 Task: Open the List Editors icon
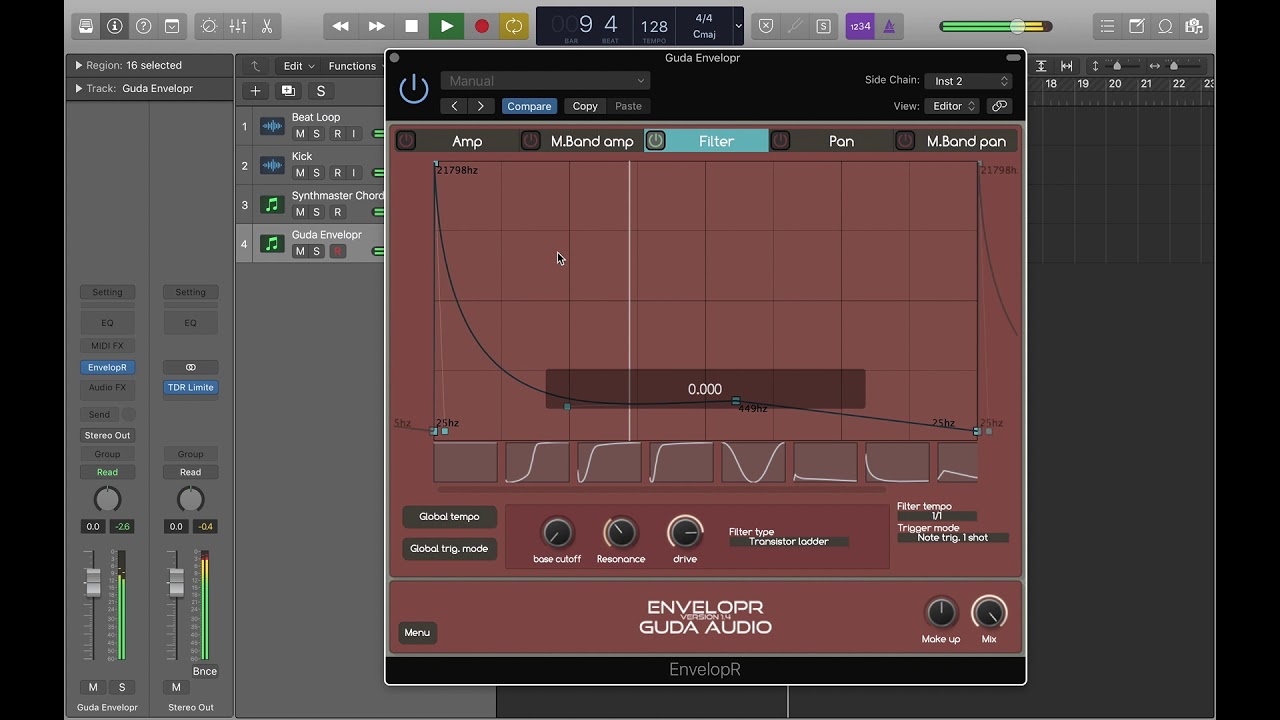click(x=1107, y=26)
